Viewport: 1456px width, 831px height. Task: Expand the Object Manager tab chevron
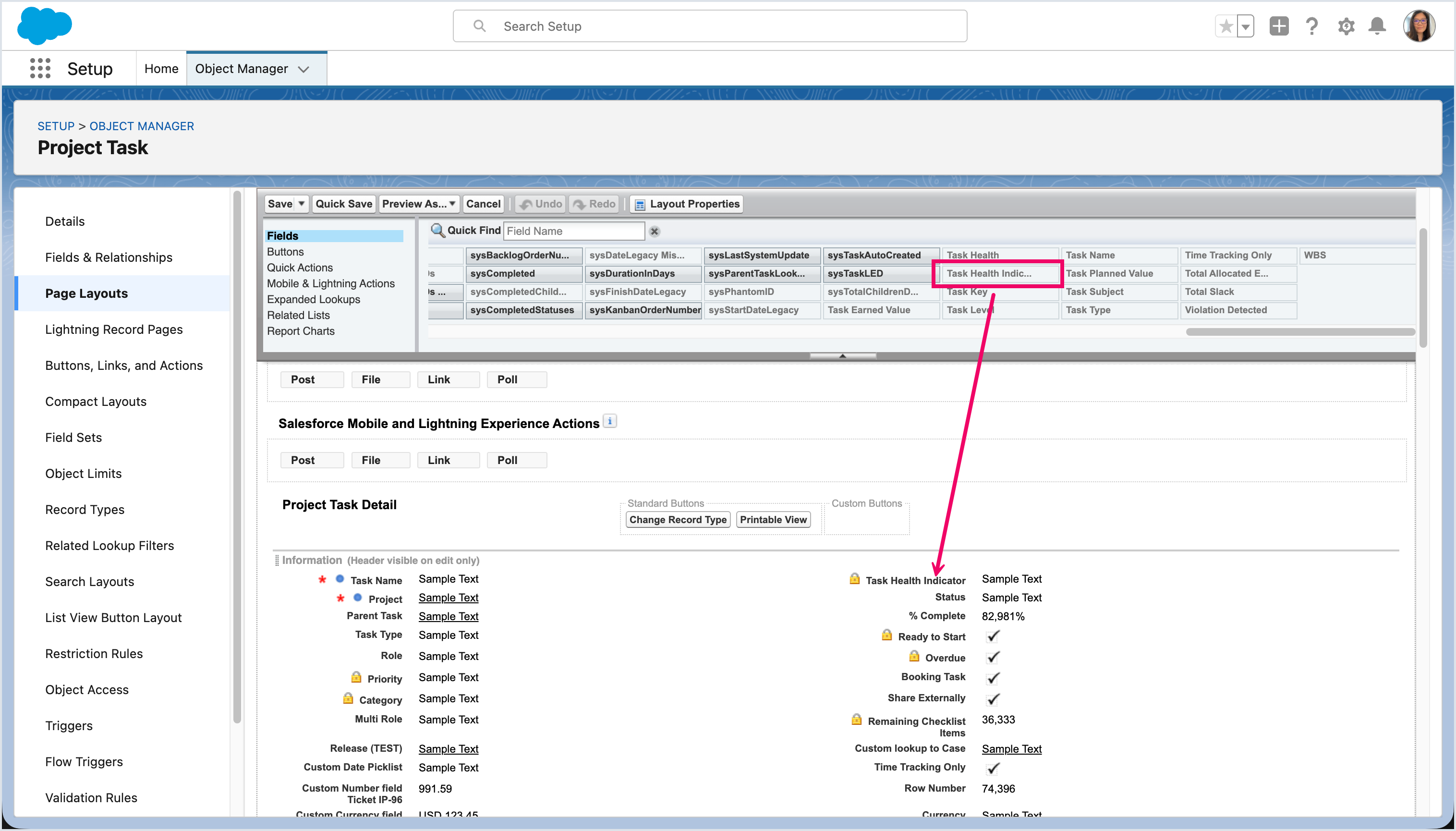coord(304,69)
